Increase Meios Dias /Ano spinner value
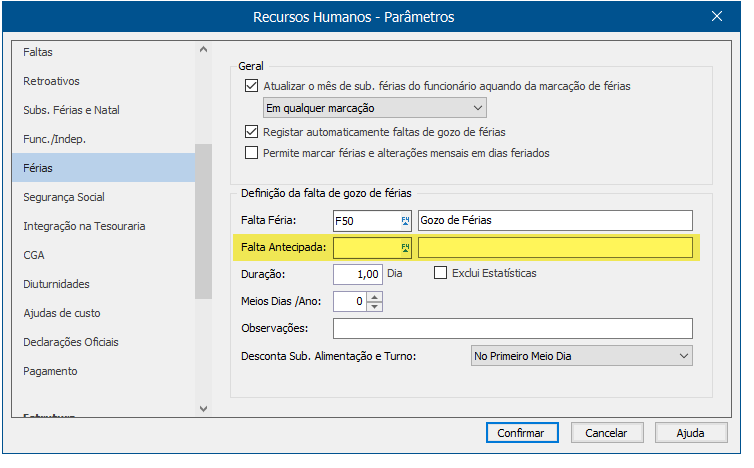Image resolution: width=754 pixels, height=468 pixels. pyautogui.click(x=374, y=296)
